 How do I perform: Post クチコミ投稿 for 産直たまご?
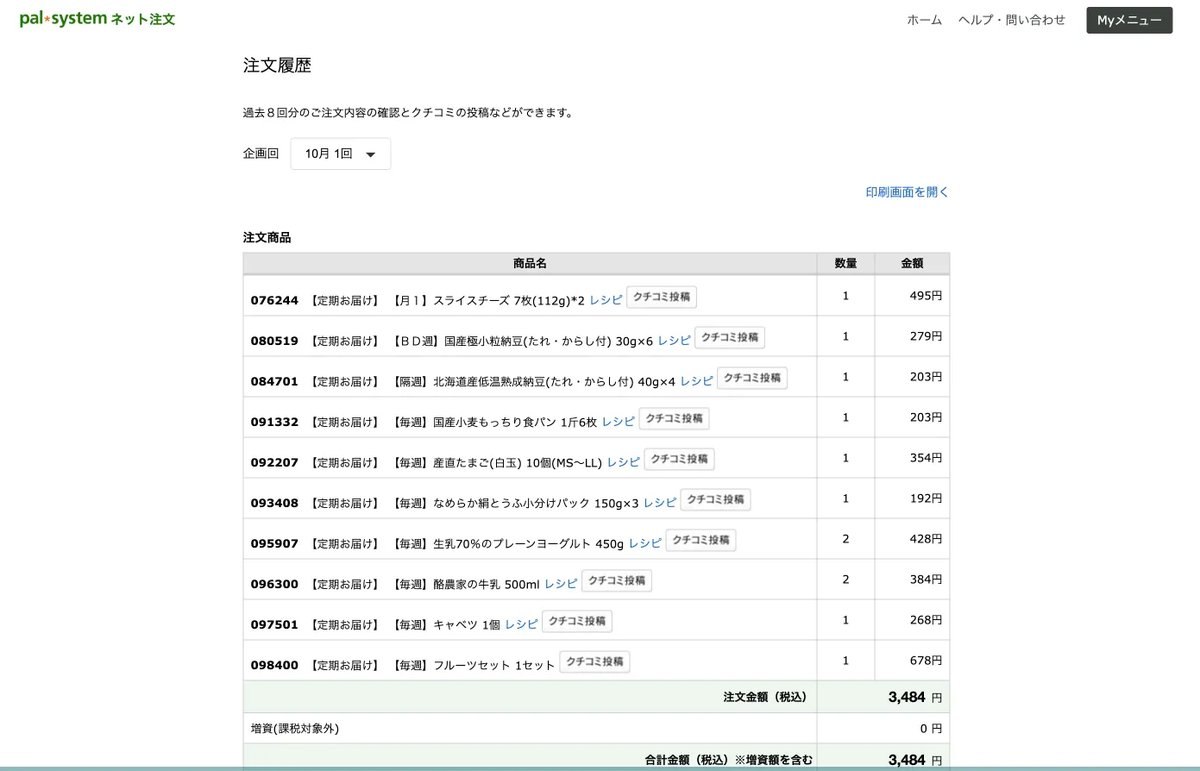tap(679, 459)
